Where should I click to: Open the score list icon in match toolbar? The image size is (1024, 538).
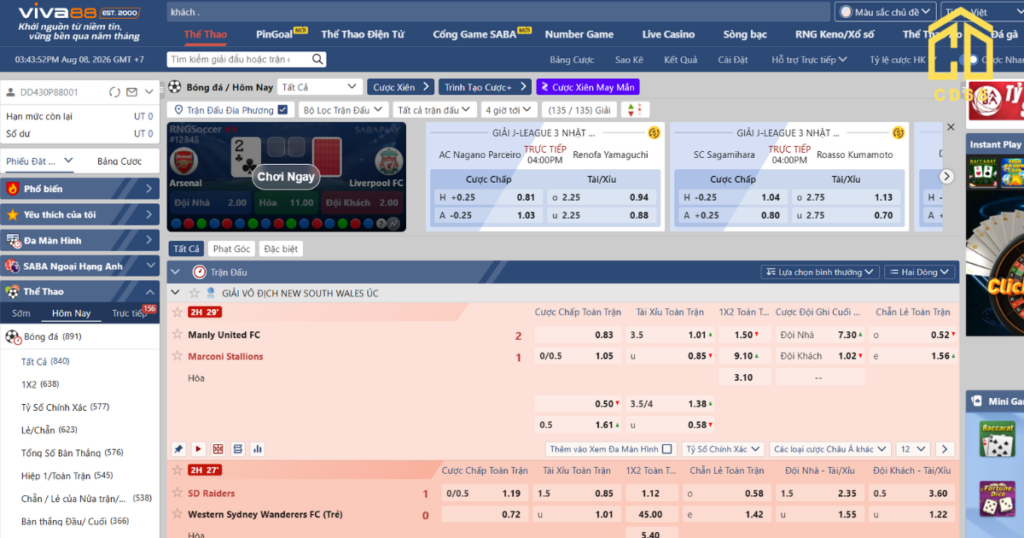[238, 449]
